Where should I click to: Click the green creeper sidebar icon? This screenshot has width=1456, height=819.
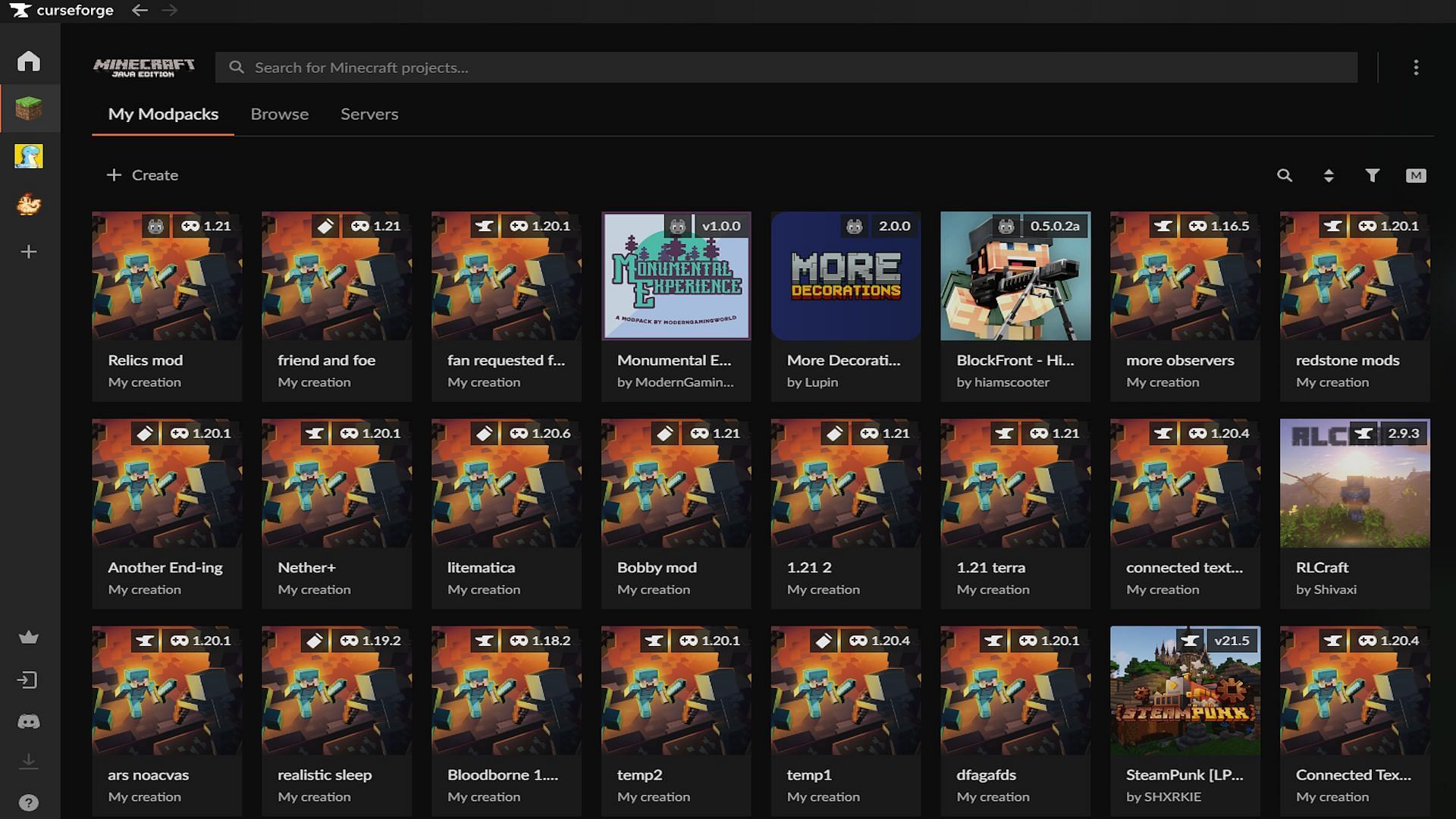tap(27, 109)
